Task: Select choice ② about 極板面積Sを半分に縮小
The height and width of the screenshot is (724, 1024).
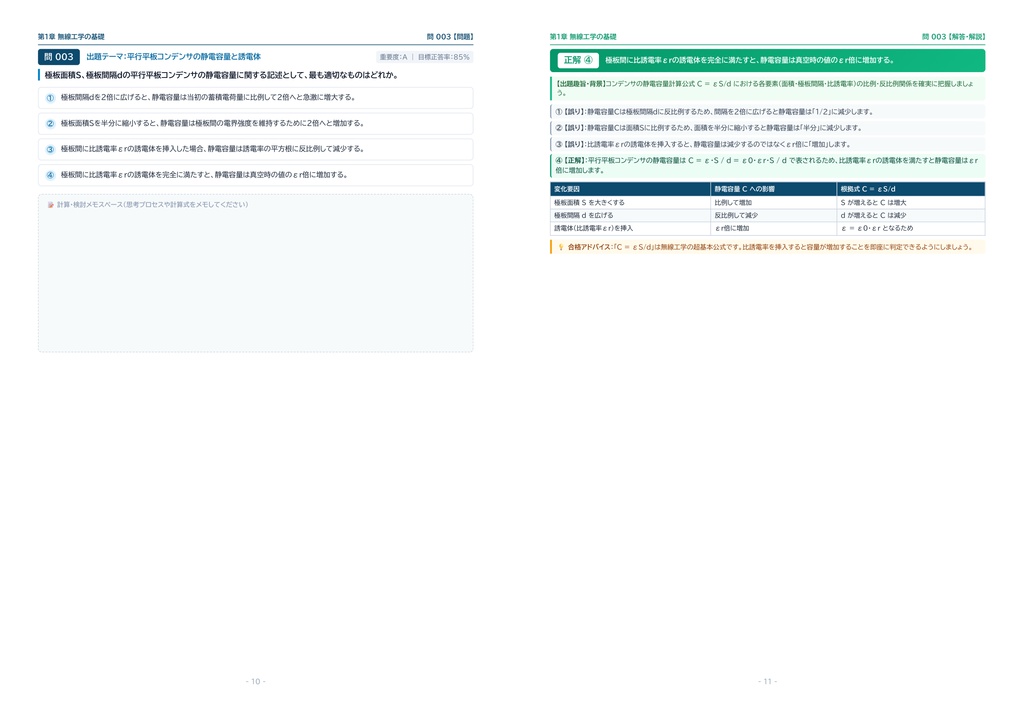Action: tap(255, 123)
